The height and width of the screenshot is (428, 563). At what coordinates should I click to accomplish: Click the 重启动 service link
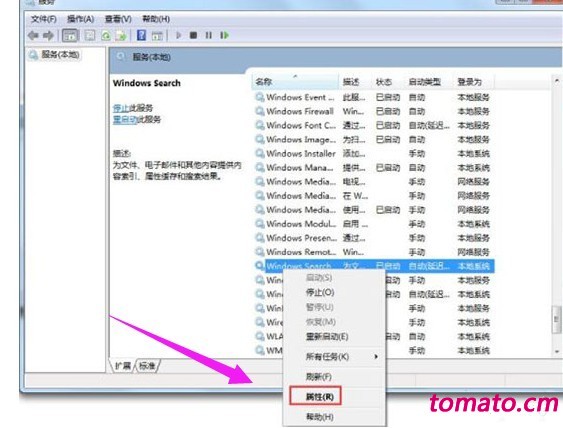click(125, 119)
